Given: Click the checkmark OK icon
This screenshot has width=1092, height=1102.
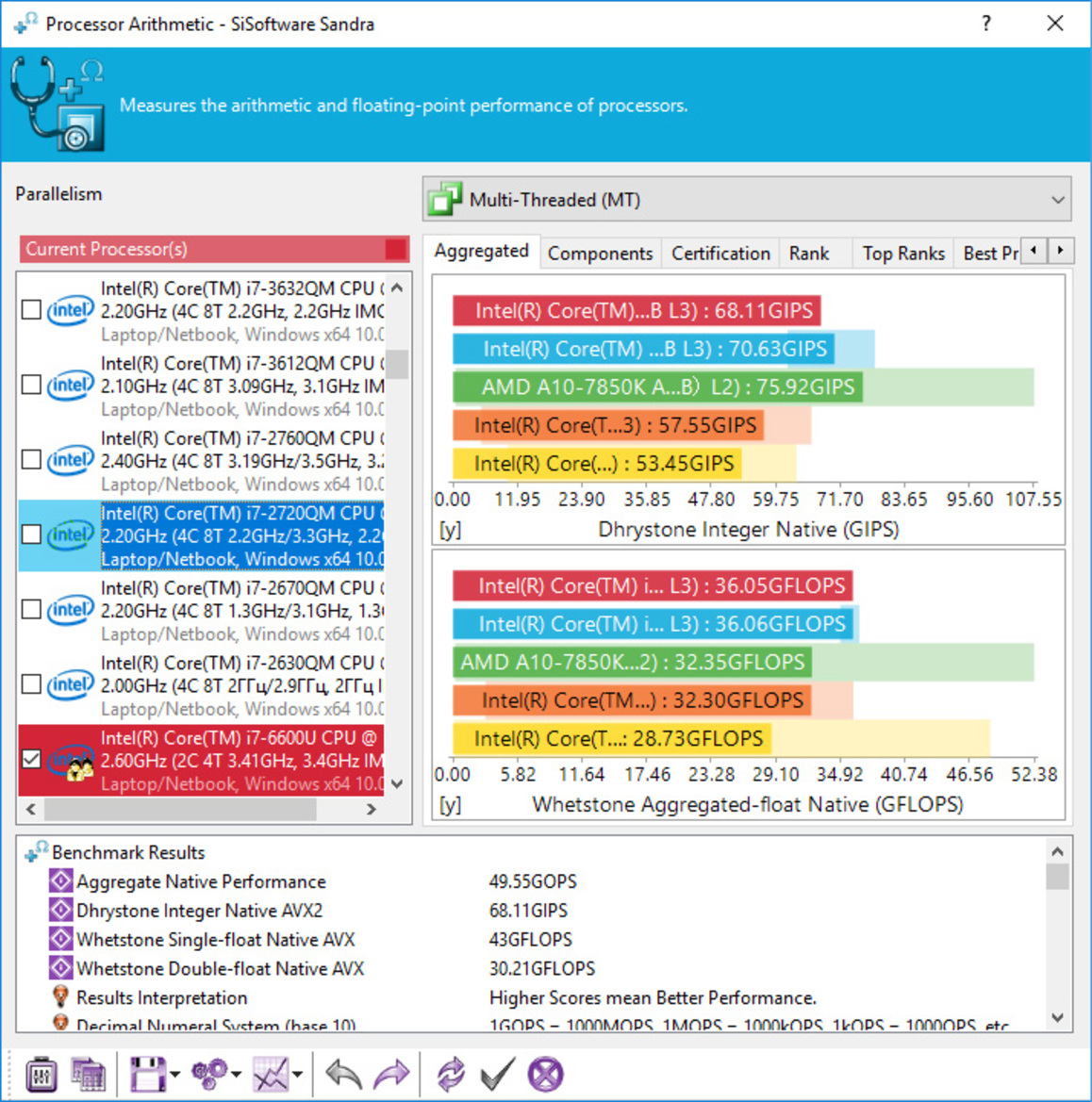Looking at the screenshot, I should pos(498,1075).
